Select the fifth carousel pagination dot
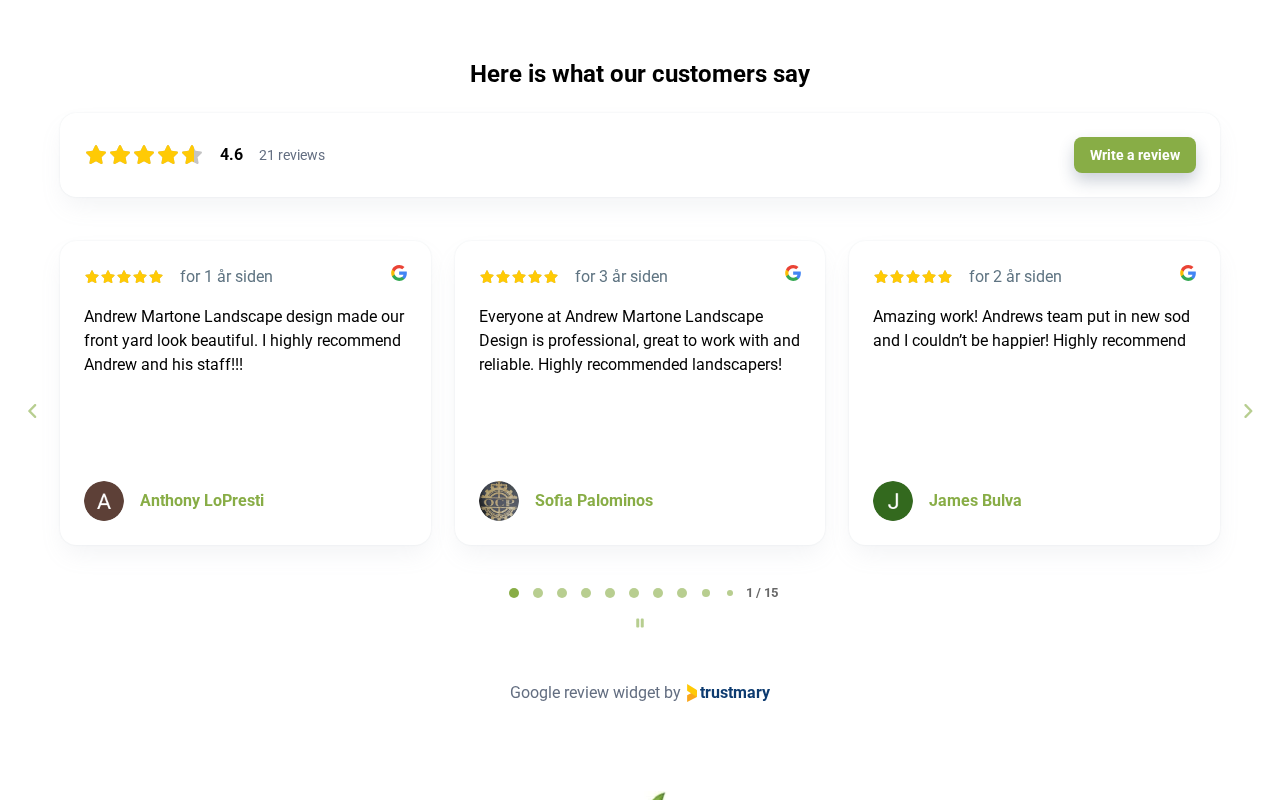The width and height of the screenshot is (1280, 800). tap(610, 593)
